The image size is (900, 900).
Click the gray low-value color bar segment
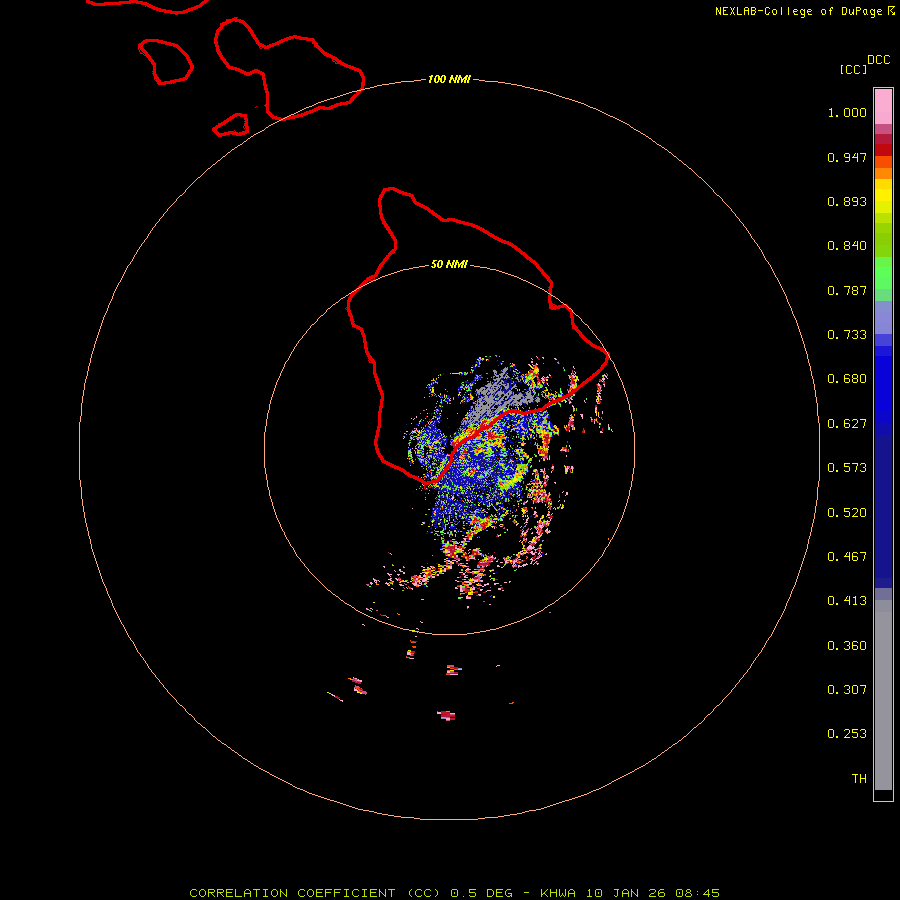point(883,695)
